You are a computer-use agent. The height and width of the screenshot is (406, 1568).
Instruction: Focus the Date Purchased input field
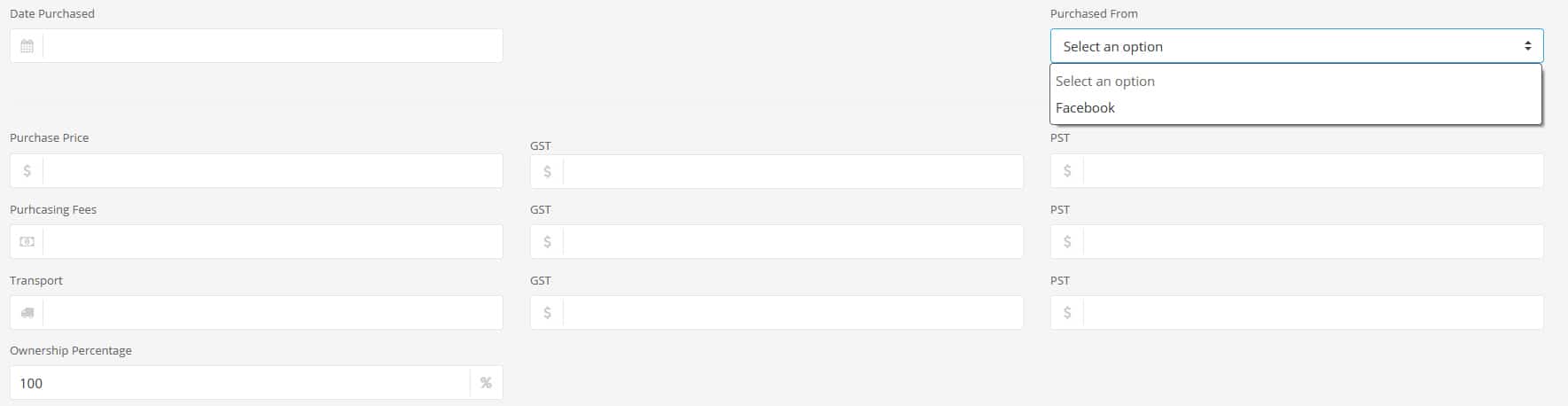[273, 46]
